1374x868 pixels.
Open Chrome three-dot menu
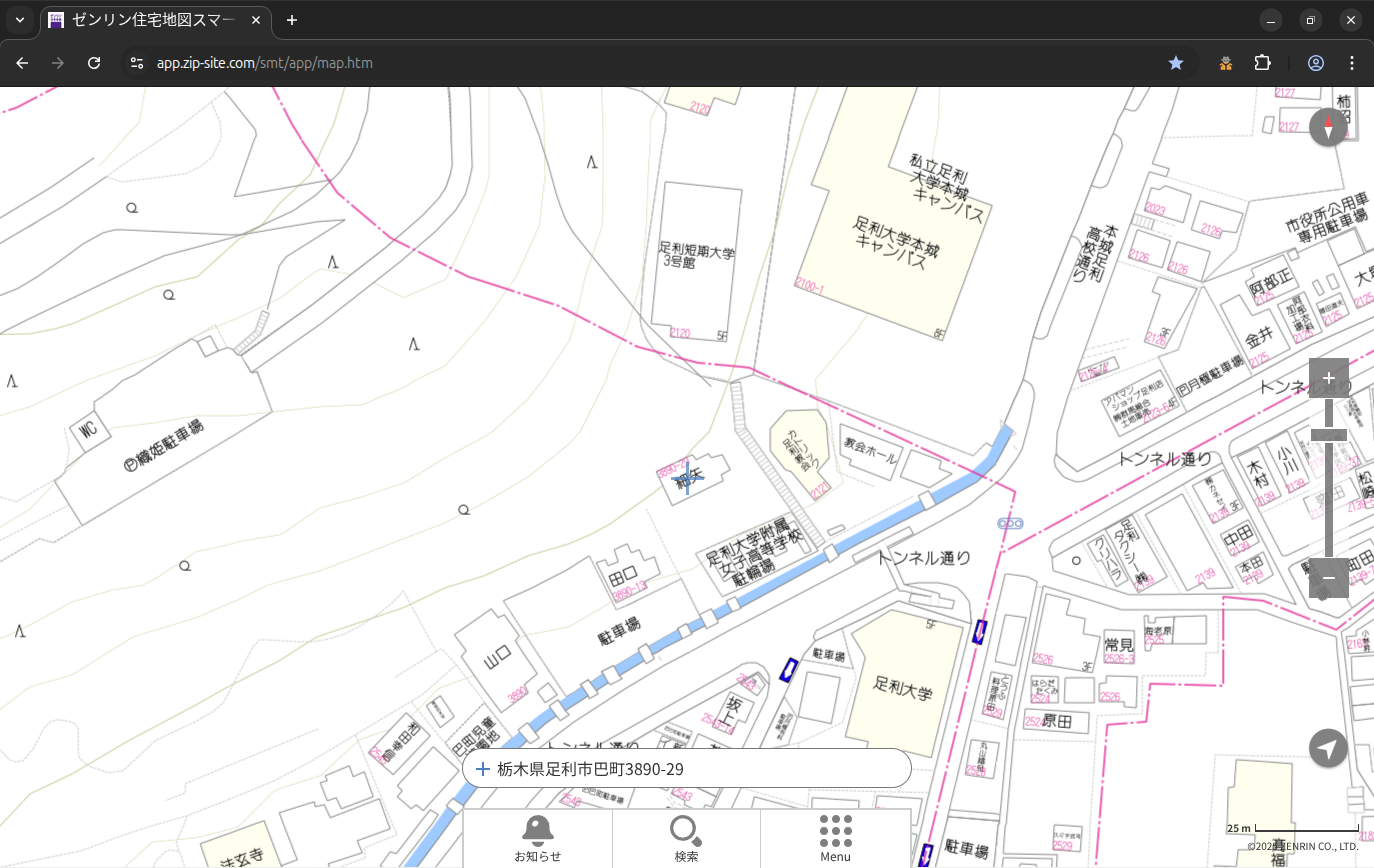click(x=1352, y=63)
